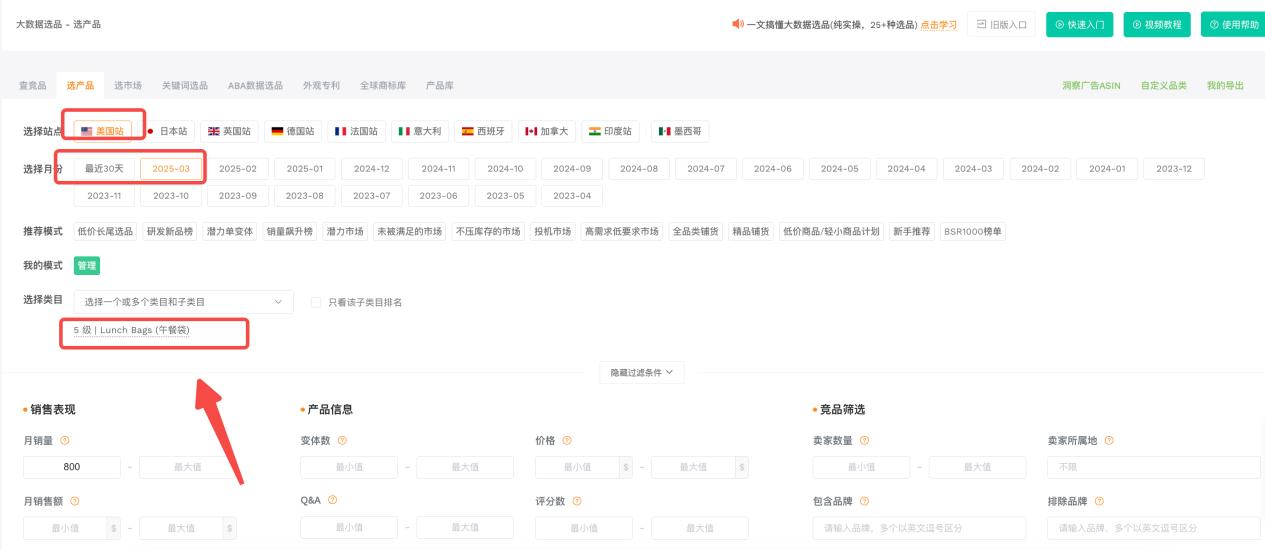Click the 月销量 minimum field showing 800

pos(72,467)
